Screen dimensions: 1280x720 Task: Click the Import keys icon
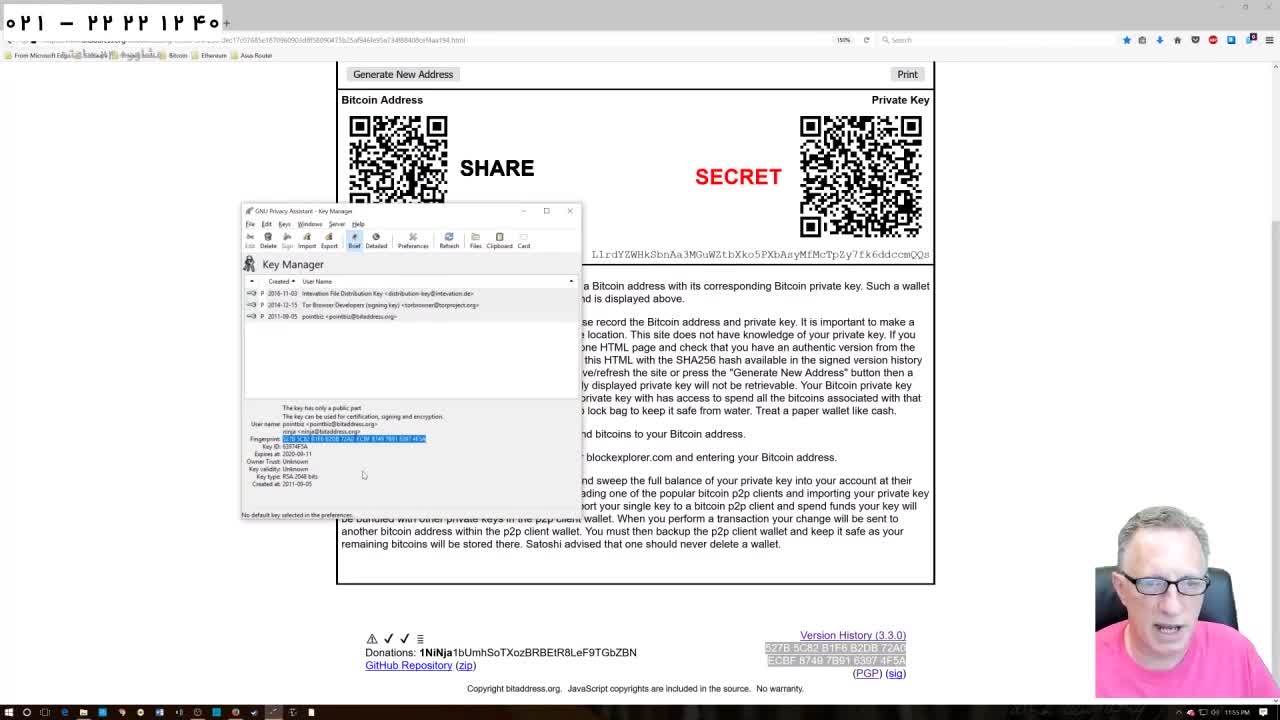click(307, 240)
